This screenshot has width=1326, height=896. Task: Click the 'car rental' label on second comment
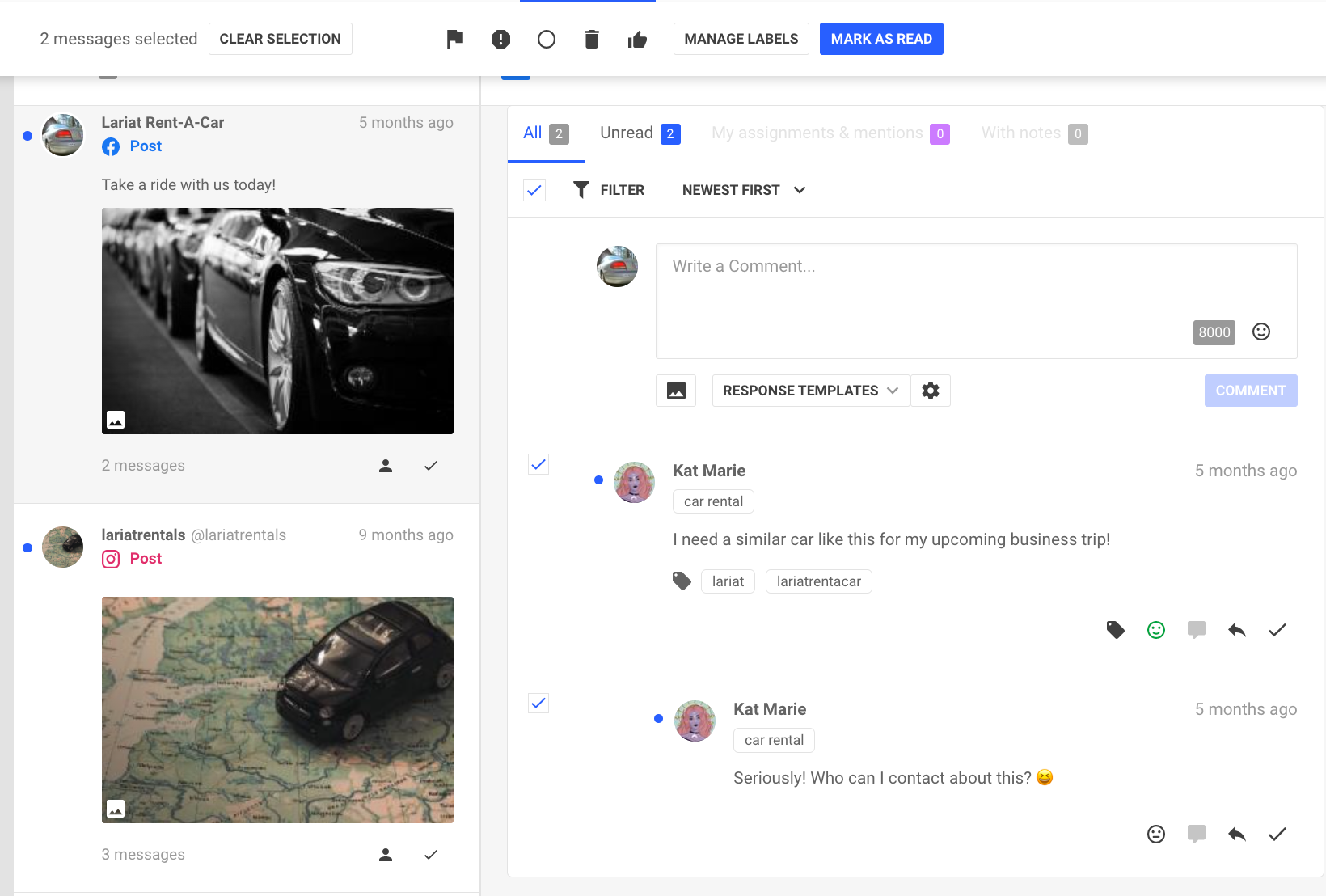pyautogui.click(x=774, y=740)
